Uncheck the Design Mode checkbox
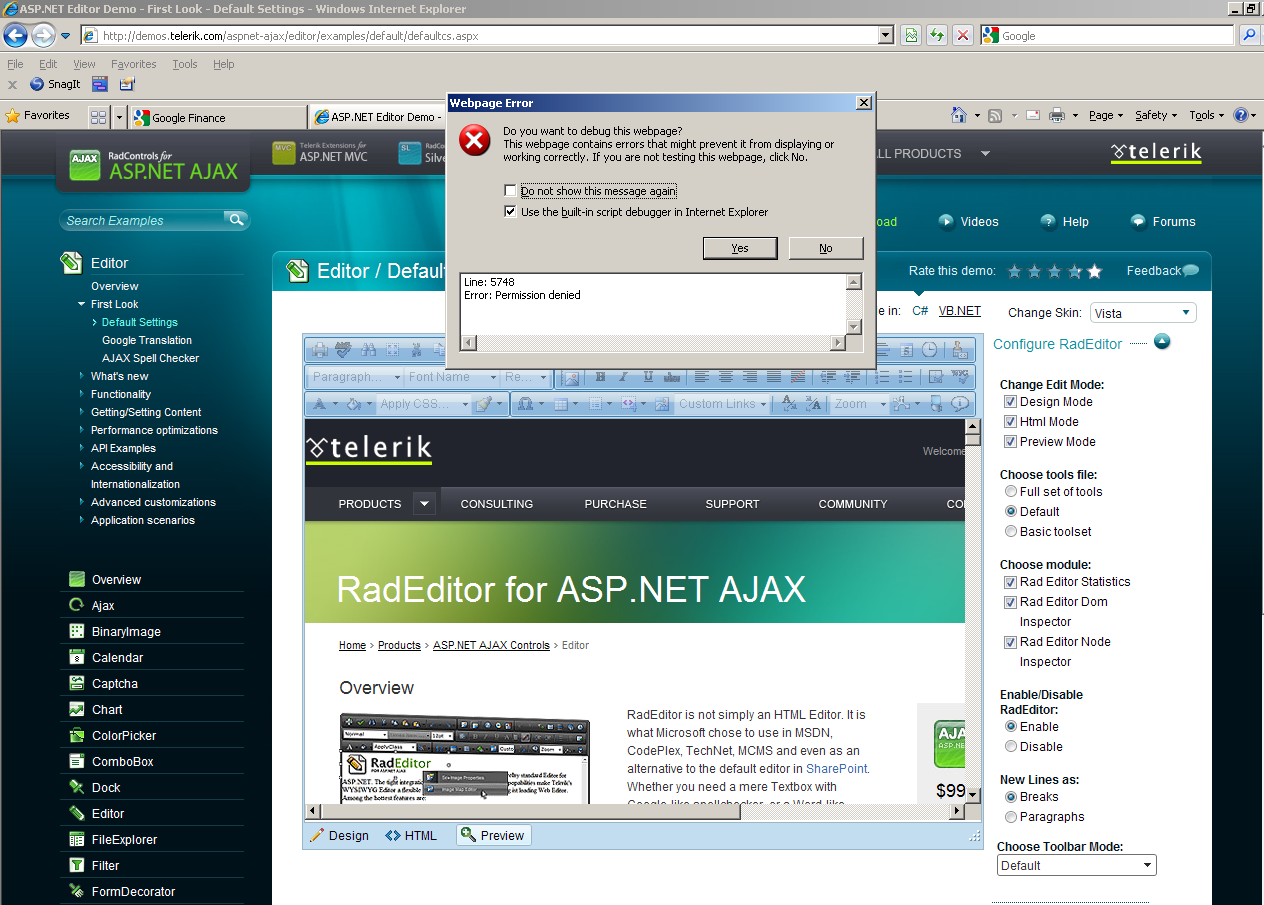1264x905 pixels. 1010,401
